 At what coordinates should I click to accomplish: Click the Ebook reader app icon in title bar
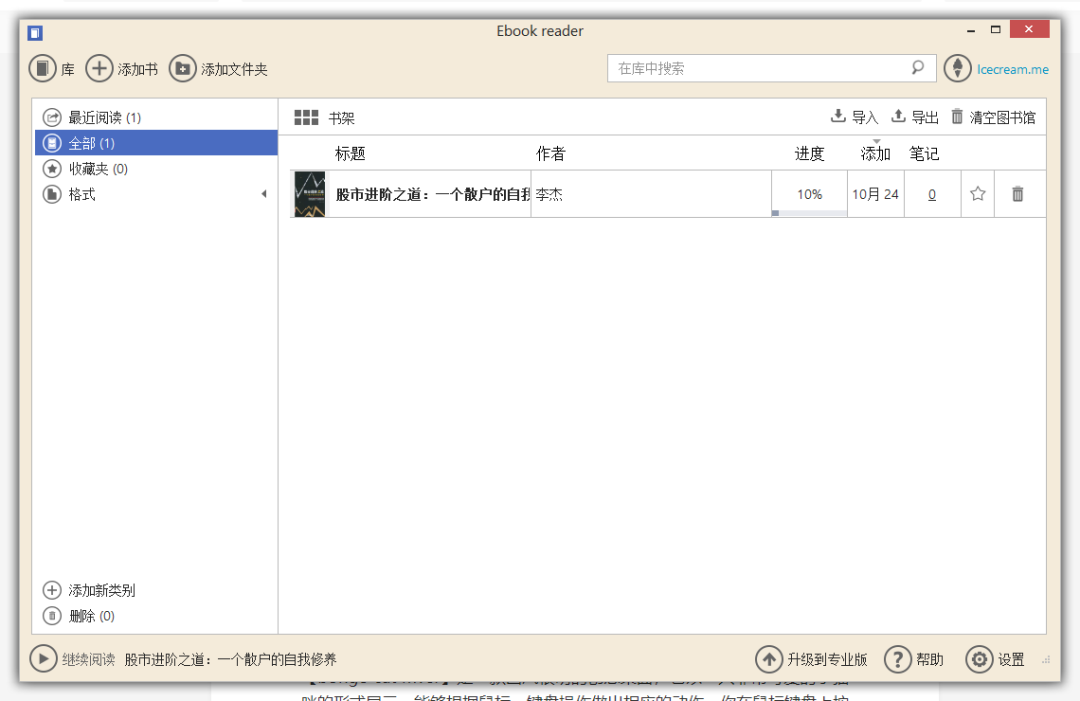pos(35,32)
